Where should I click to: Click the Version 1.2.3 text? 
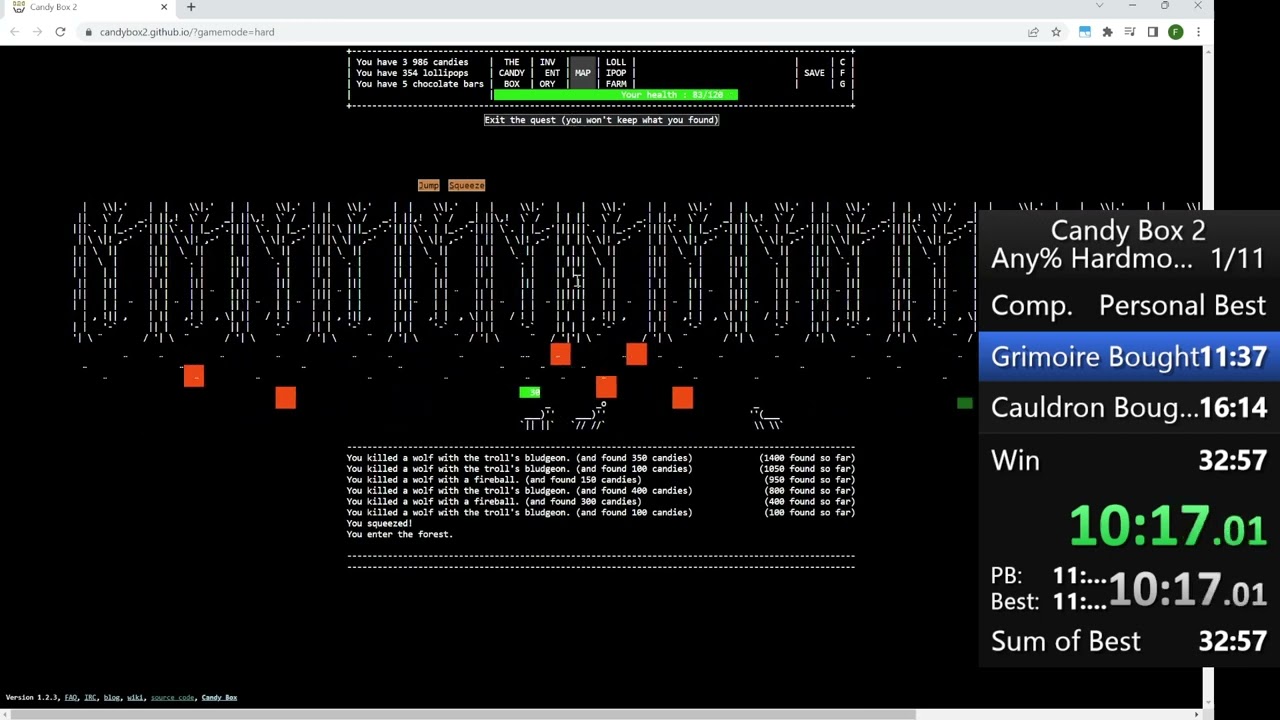coord(32,697)
